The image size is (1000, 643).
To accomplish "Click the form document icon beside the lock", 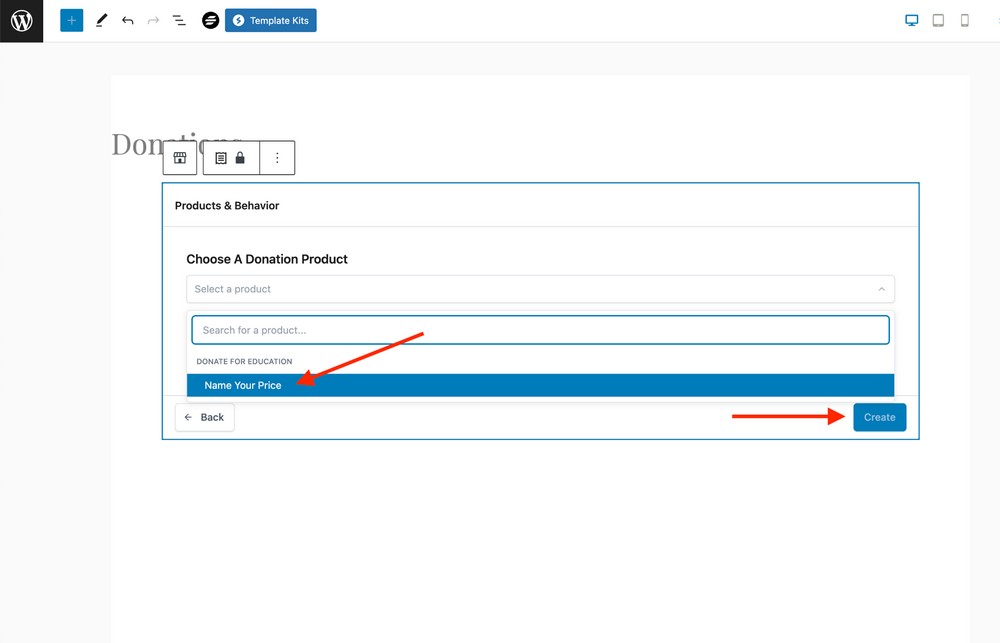I will point(220,157).
